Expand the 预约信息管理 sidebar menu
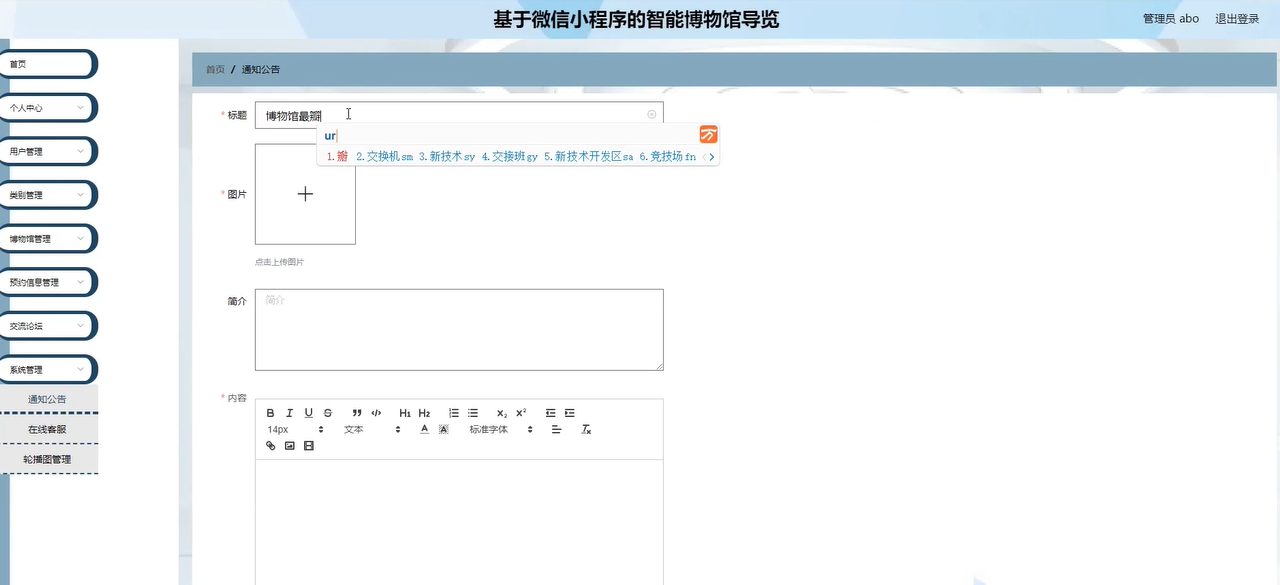Image resolution: width=1280 pixels, height=585 pixels. (48, 282)
